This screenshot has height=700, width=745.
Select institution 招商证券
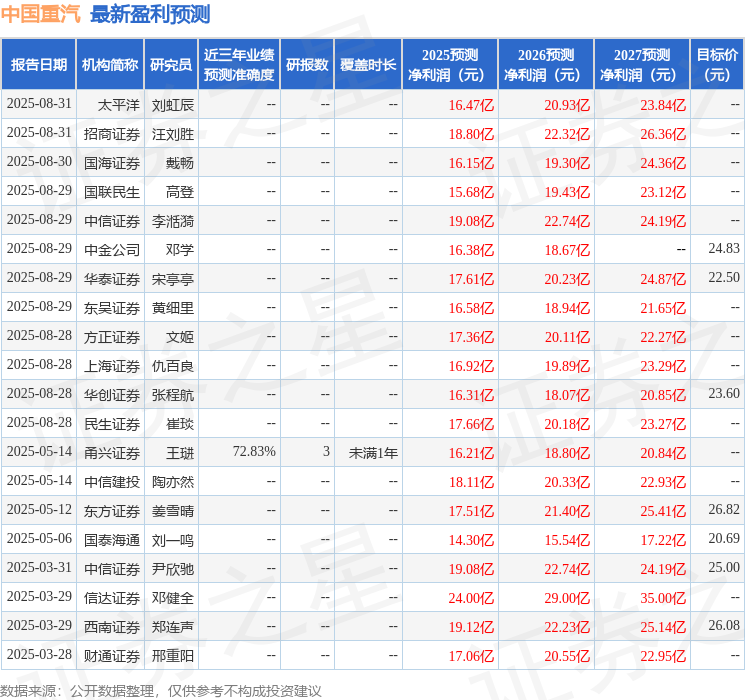[x=112, y=134]
